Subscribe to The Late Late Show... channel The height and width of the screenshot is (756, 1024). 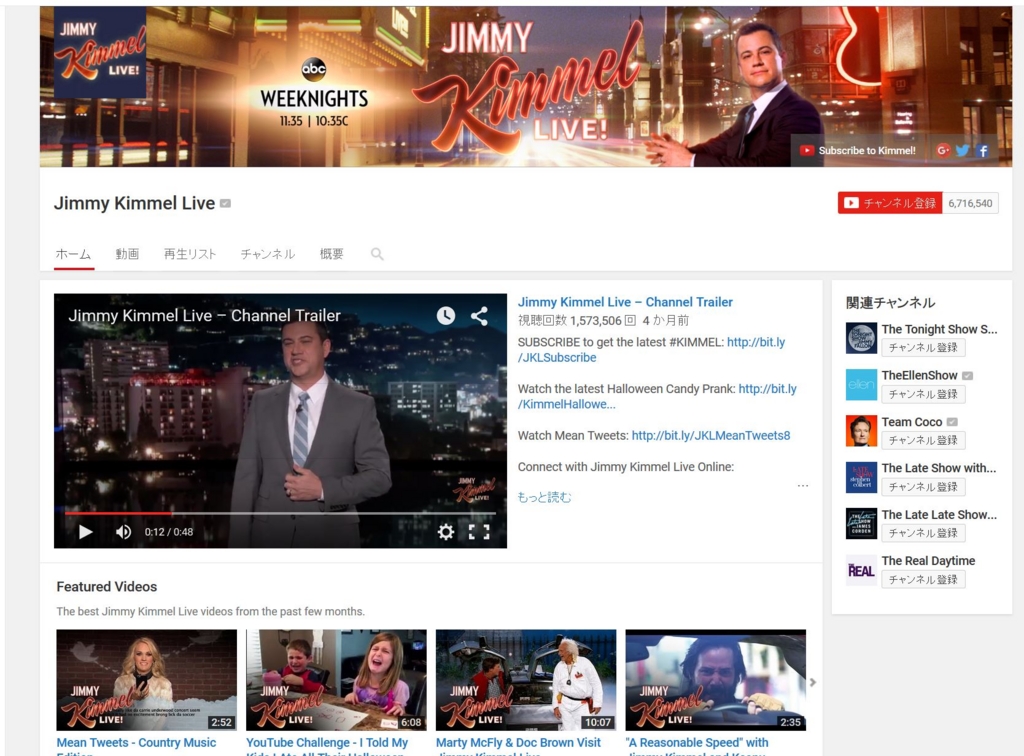click(923, 533)
